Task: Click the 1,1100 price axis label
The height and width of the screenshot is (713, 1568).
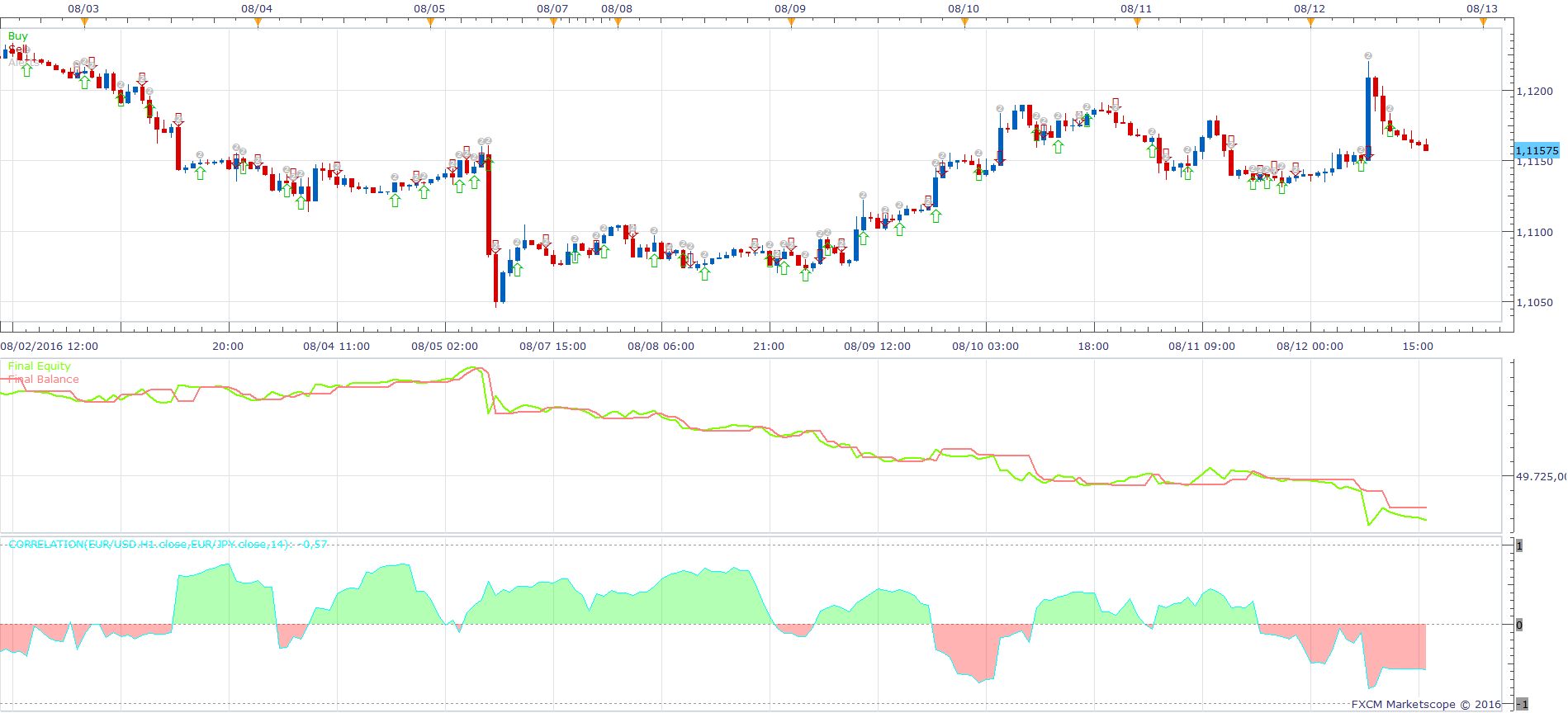Action: 1535,233
